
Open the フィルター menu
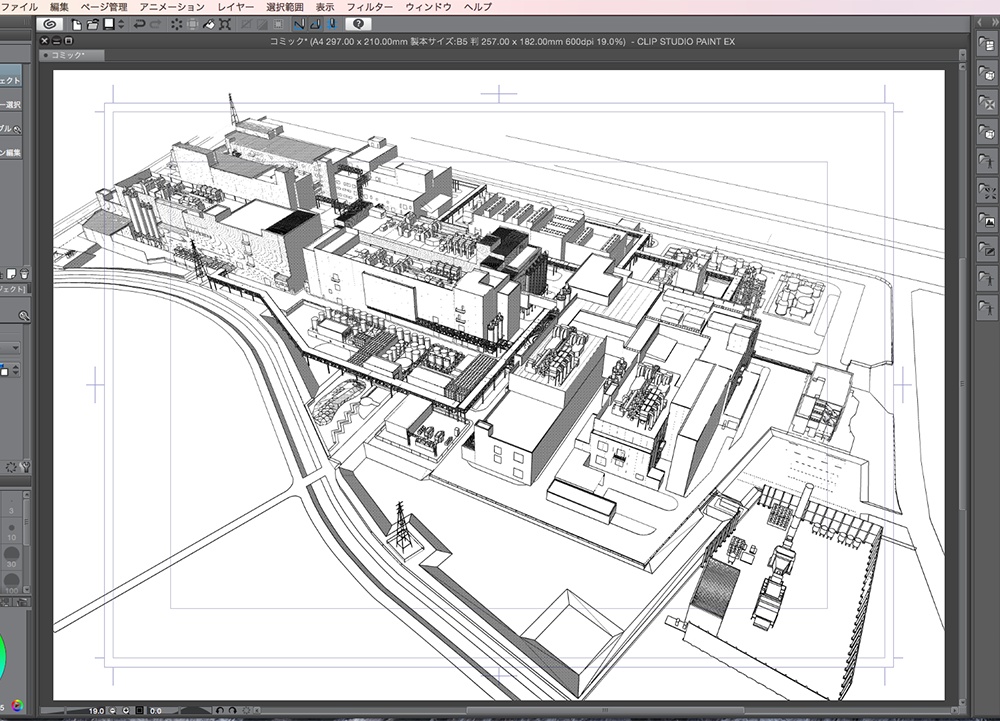tap(369, 7)
